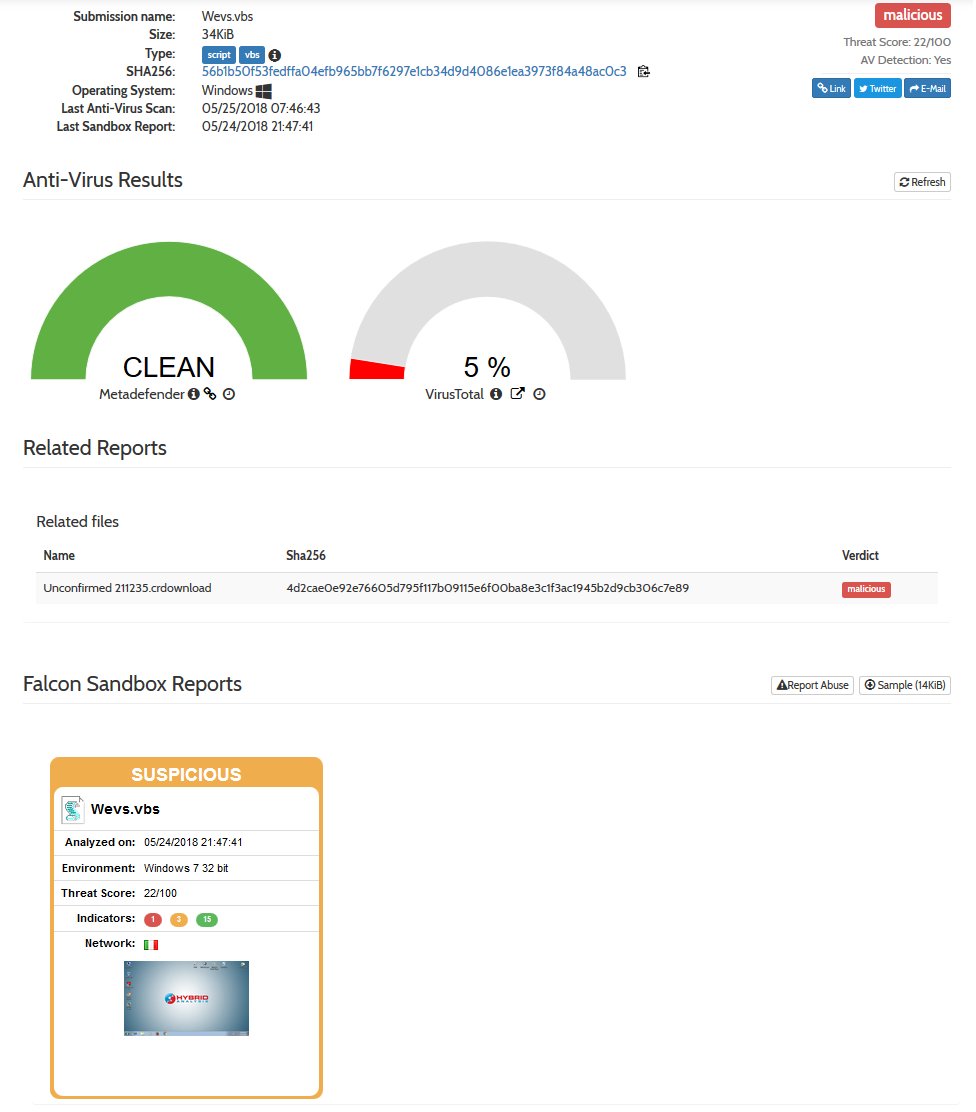This screenshot has width=976, height=1112.
Task: Click the Wevs.vbs script file icon
Action: tap(72, 810)
